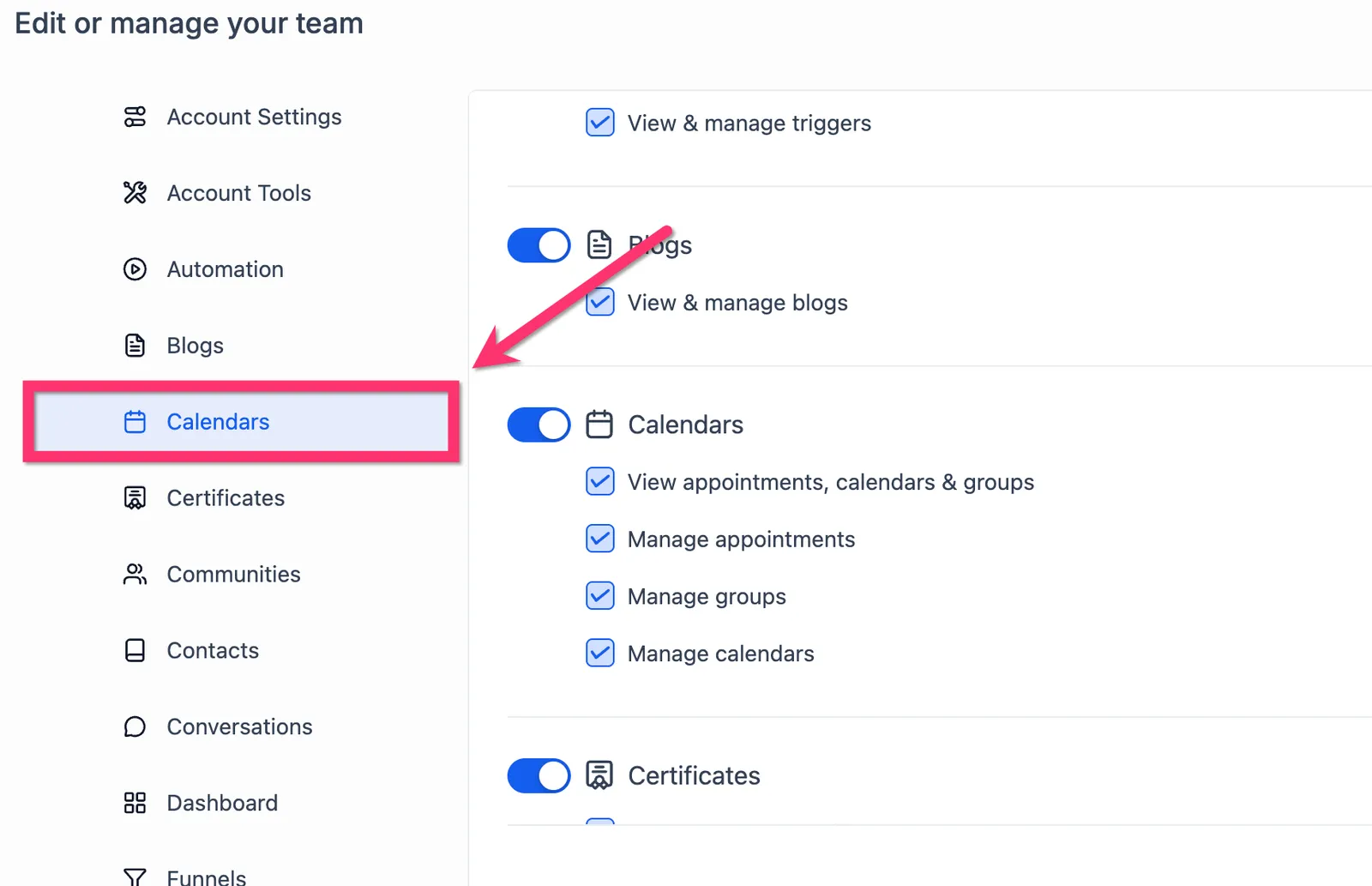
Task: Turn off the Certificates switch
Action: [539, 776]
